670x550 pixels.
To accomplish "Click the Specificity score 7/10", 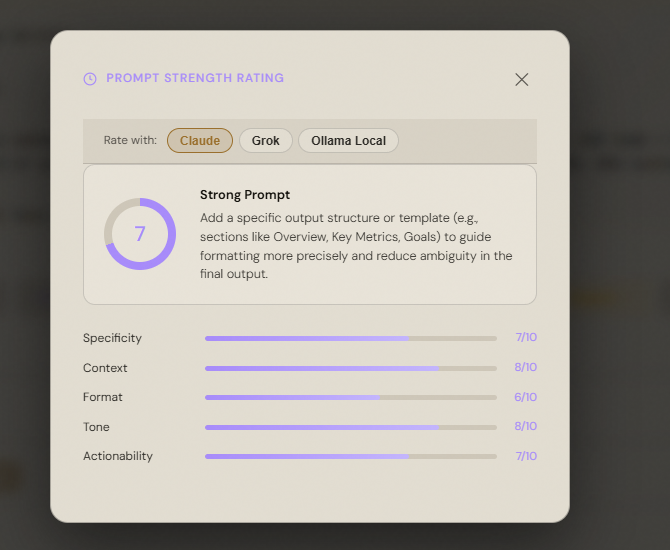I will click(526, 337).
